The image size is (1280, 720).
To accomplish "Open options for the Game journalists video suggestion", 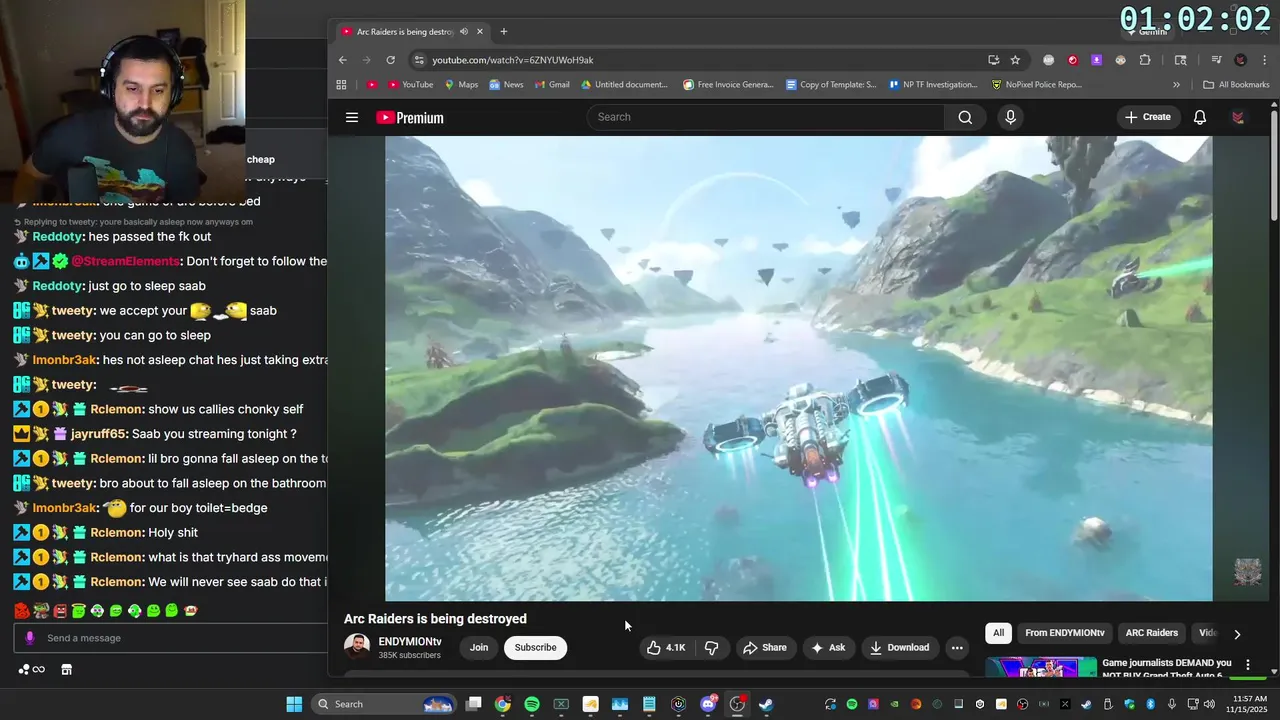I will 1248,664.
